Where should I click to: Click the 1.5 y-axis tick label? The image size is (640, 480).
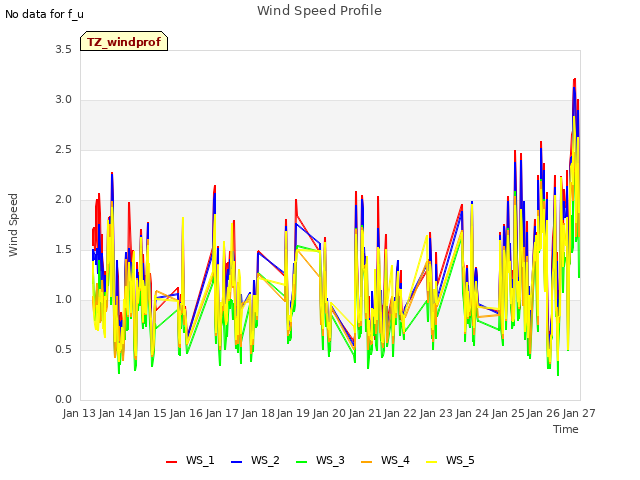[63, 249]
